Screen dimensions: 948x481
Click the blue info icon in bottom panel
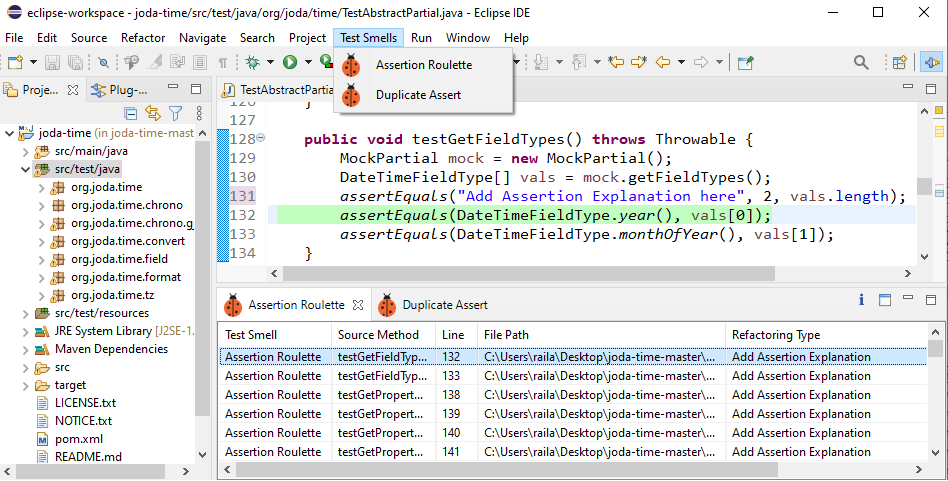click(862, 300)
